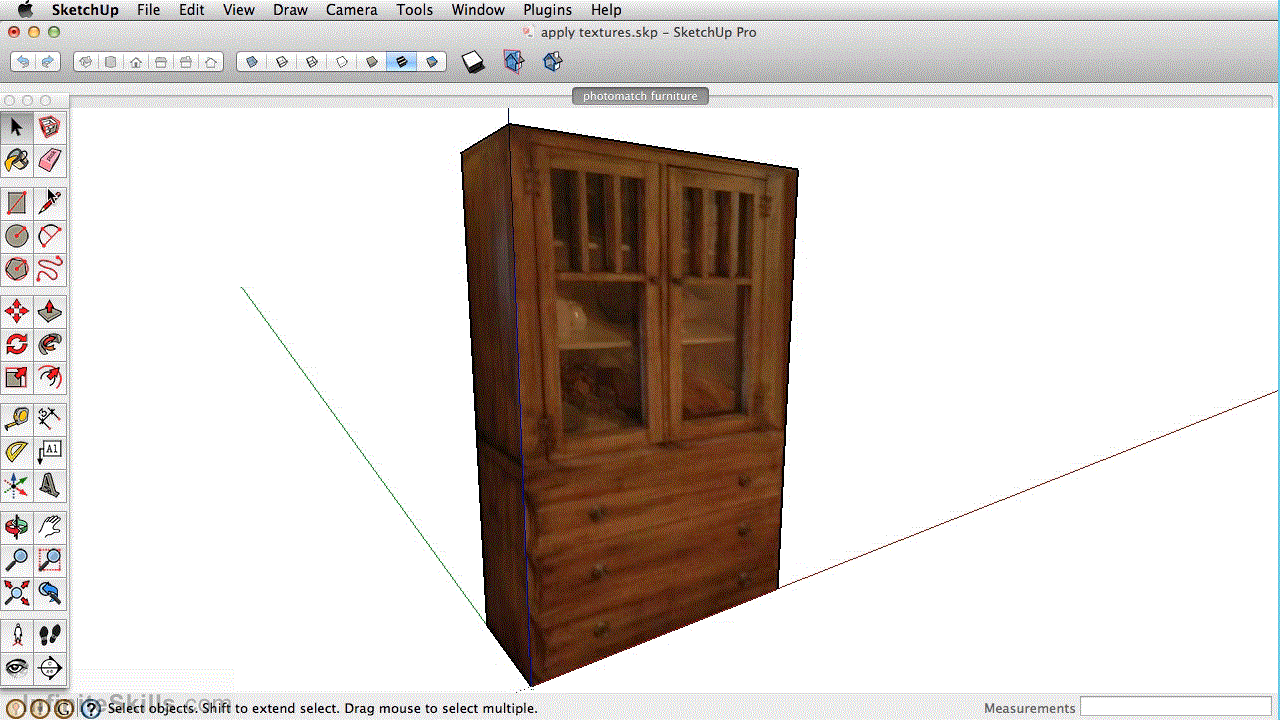Select the Dimension tool
This screenshot has width=1280, height=720.
pyautogui.click(x=50, y=419)
